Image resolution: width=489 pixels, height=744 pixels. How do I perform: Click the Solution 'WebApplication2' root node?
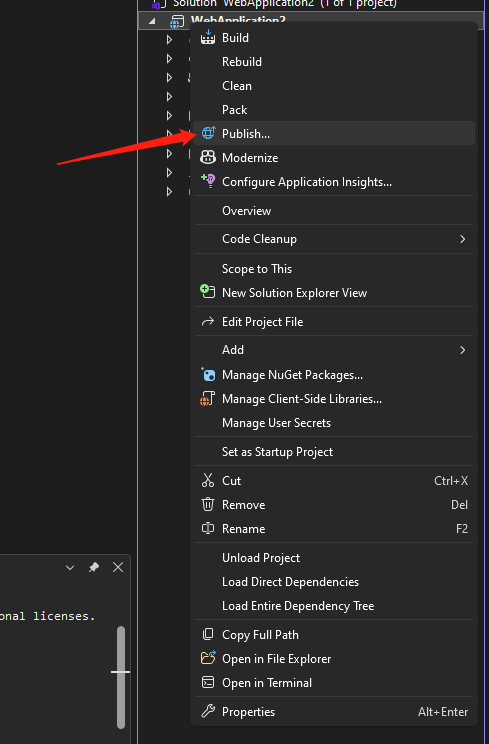(285, 4)
